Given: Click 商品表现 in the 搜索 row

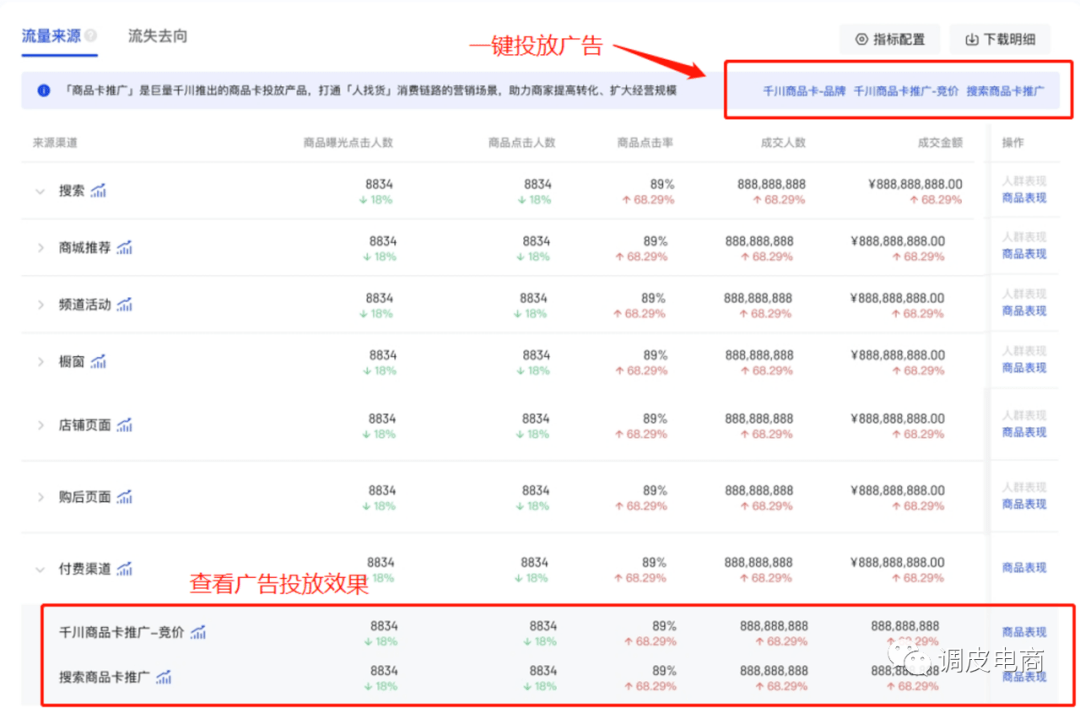Looking at the screenshot, I should [1024, 198].
